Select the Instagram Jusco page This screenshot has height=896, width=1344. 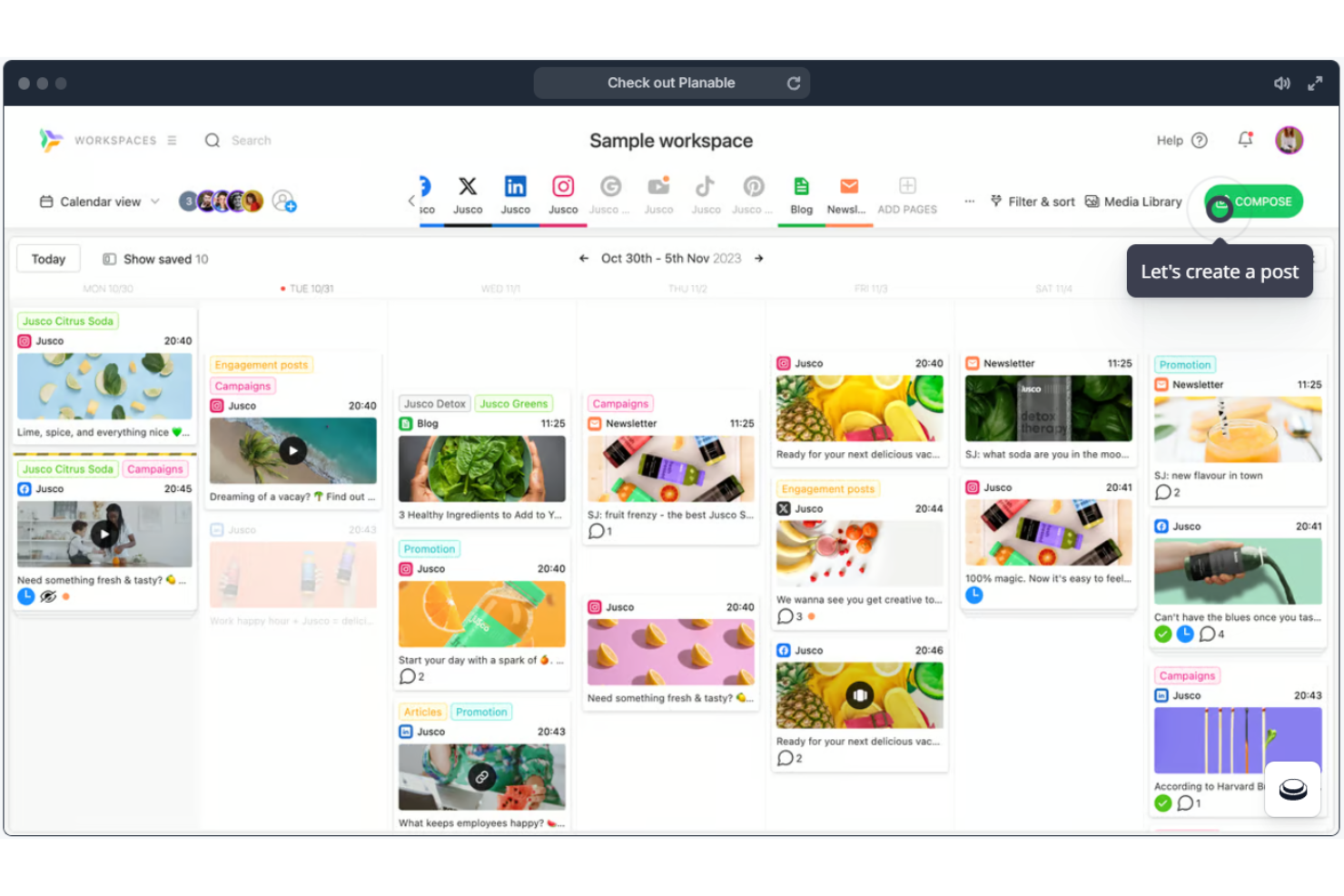pos(563,195)
